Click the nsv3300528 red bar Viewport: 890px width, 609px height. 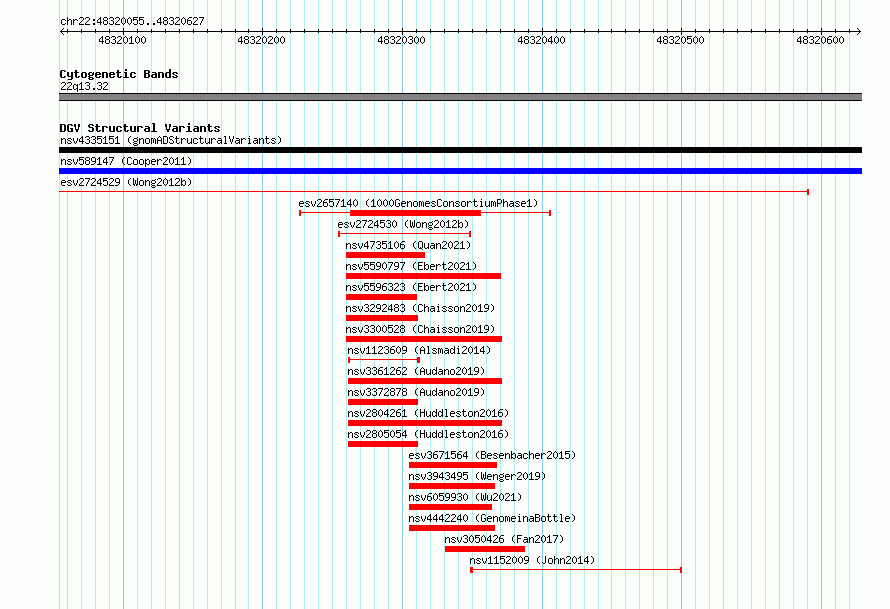424,339
